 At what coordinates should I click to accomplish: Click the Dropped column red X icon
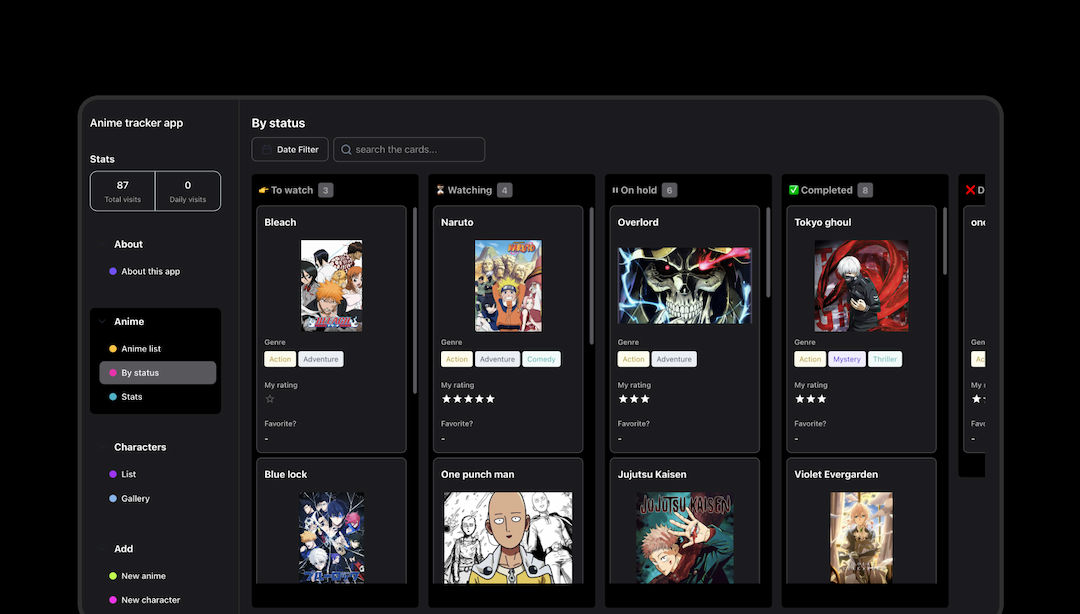(x=970, y=189)
